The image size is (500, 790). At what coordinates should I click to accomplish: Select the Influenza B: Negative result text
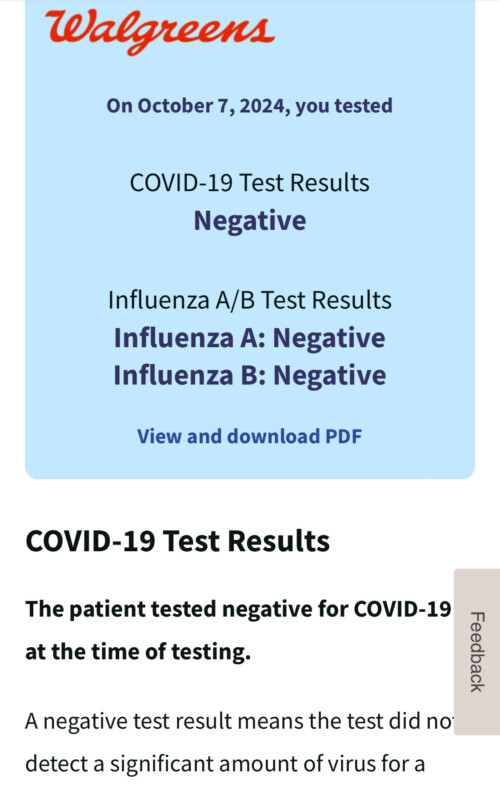(x=249, y=375)
